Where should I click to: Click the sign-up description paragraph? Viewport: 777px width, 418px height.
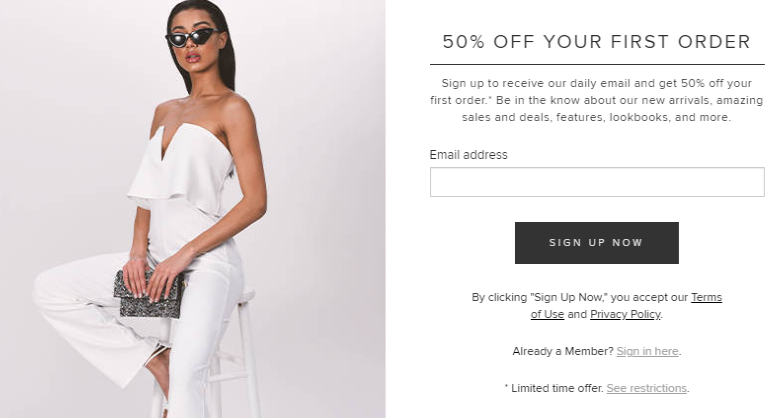tap(597, 100)
